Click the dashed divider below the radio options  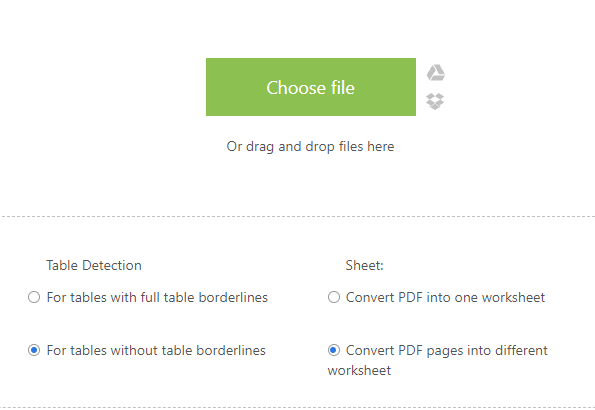(298, 408)
